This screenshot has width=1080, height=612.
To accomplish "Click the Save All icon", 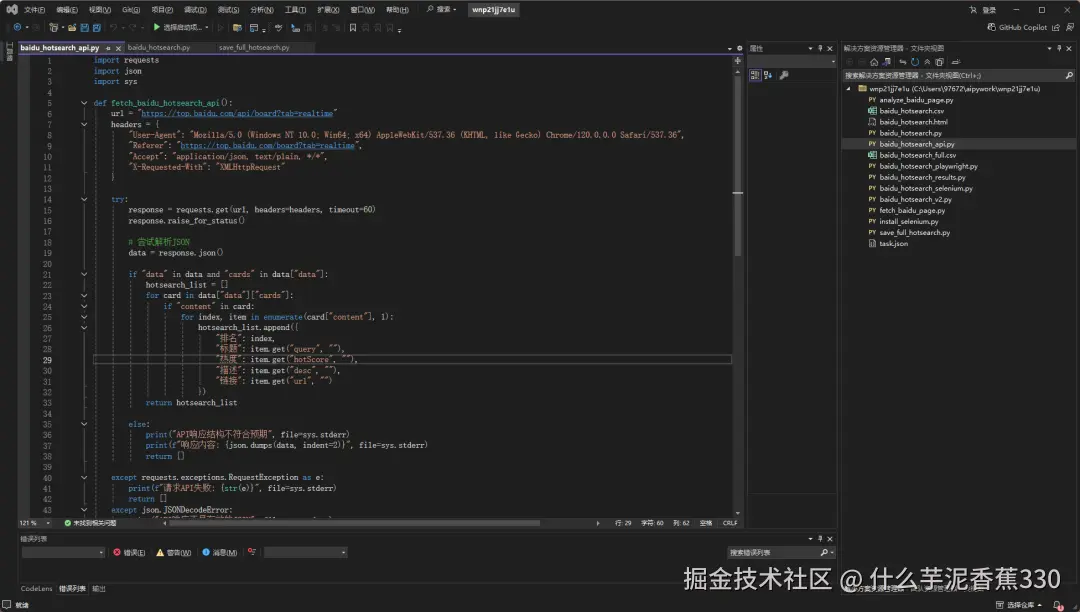I will (x=97, y=28).
